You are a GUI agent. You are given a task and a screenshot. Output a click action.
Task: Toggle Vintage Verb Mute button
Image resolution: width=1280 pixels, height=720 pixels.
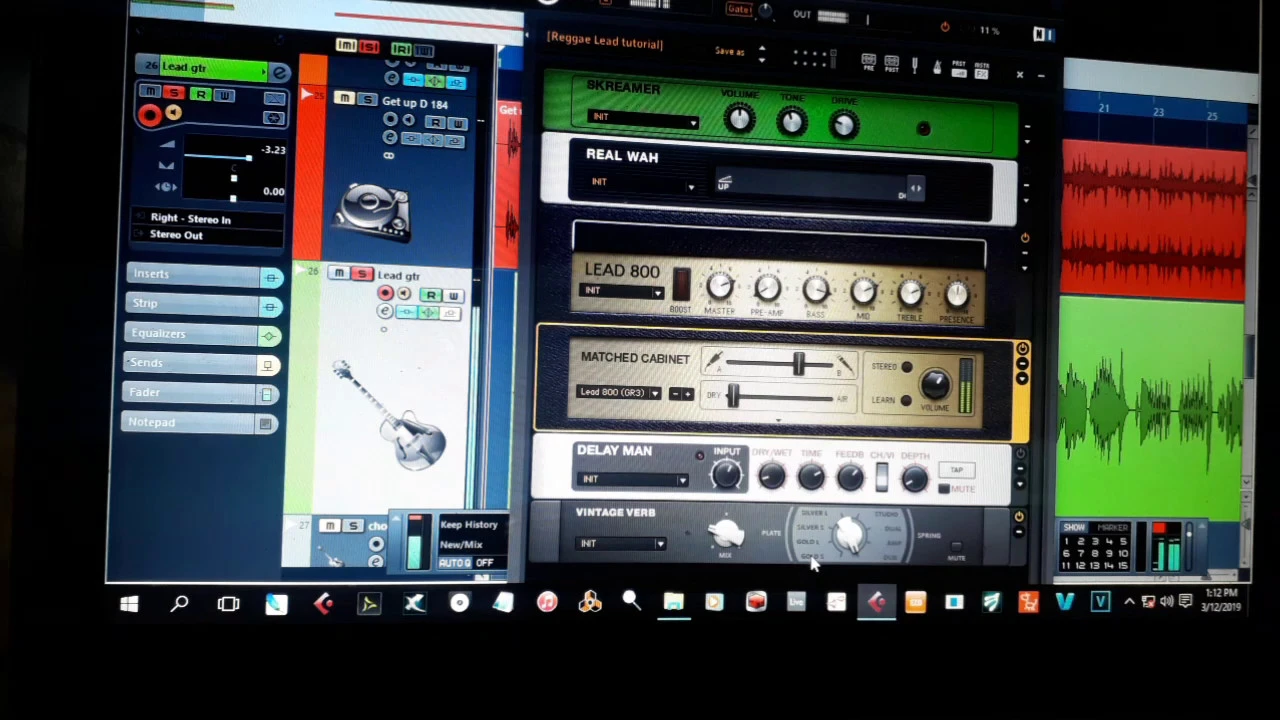click(x=956, y=547)
